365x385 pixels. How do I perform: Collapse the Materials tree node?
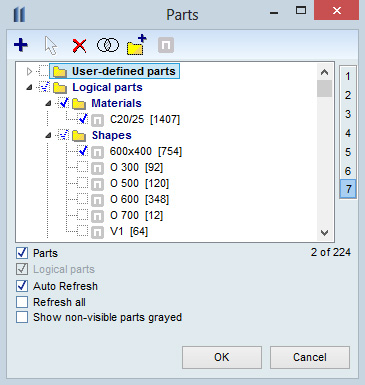pos(49,103)
